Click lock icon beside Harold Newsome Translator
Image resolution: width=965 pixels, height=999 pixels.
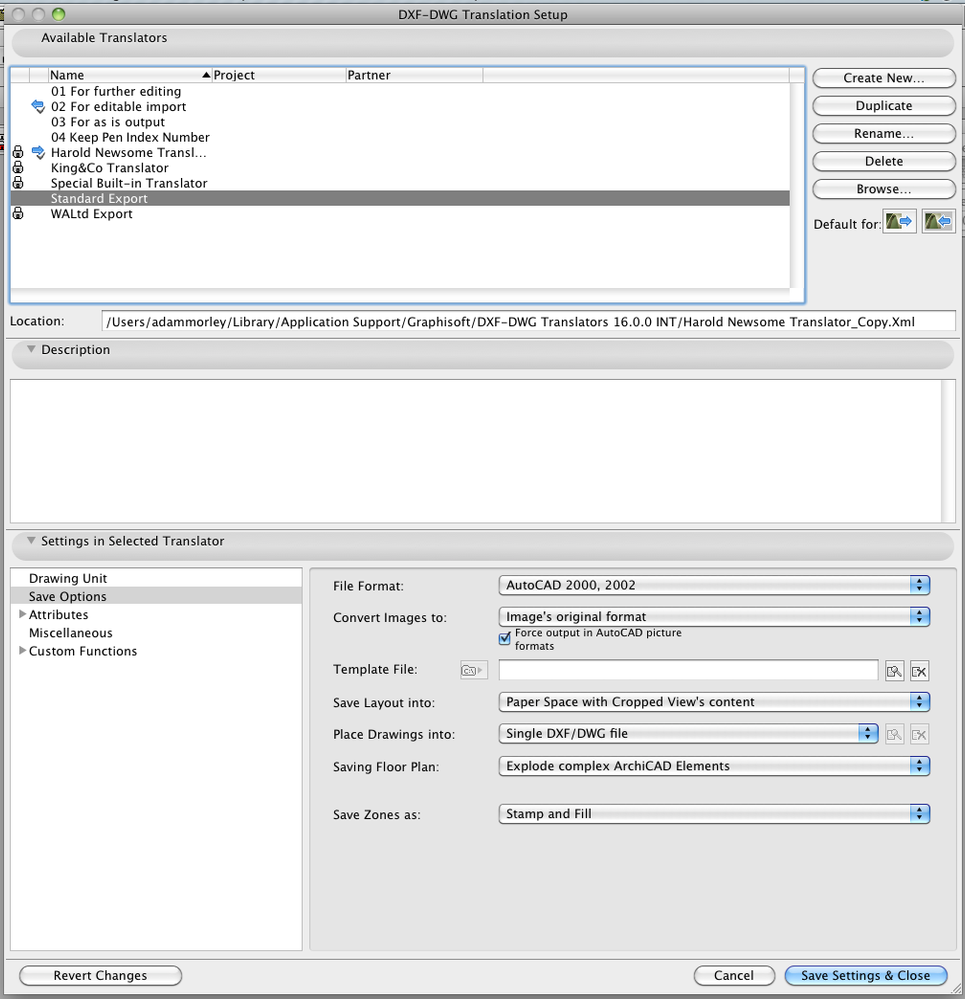pyautogui.click(x=18, y=152)
